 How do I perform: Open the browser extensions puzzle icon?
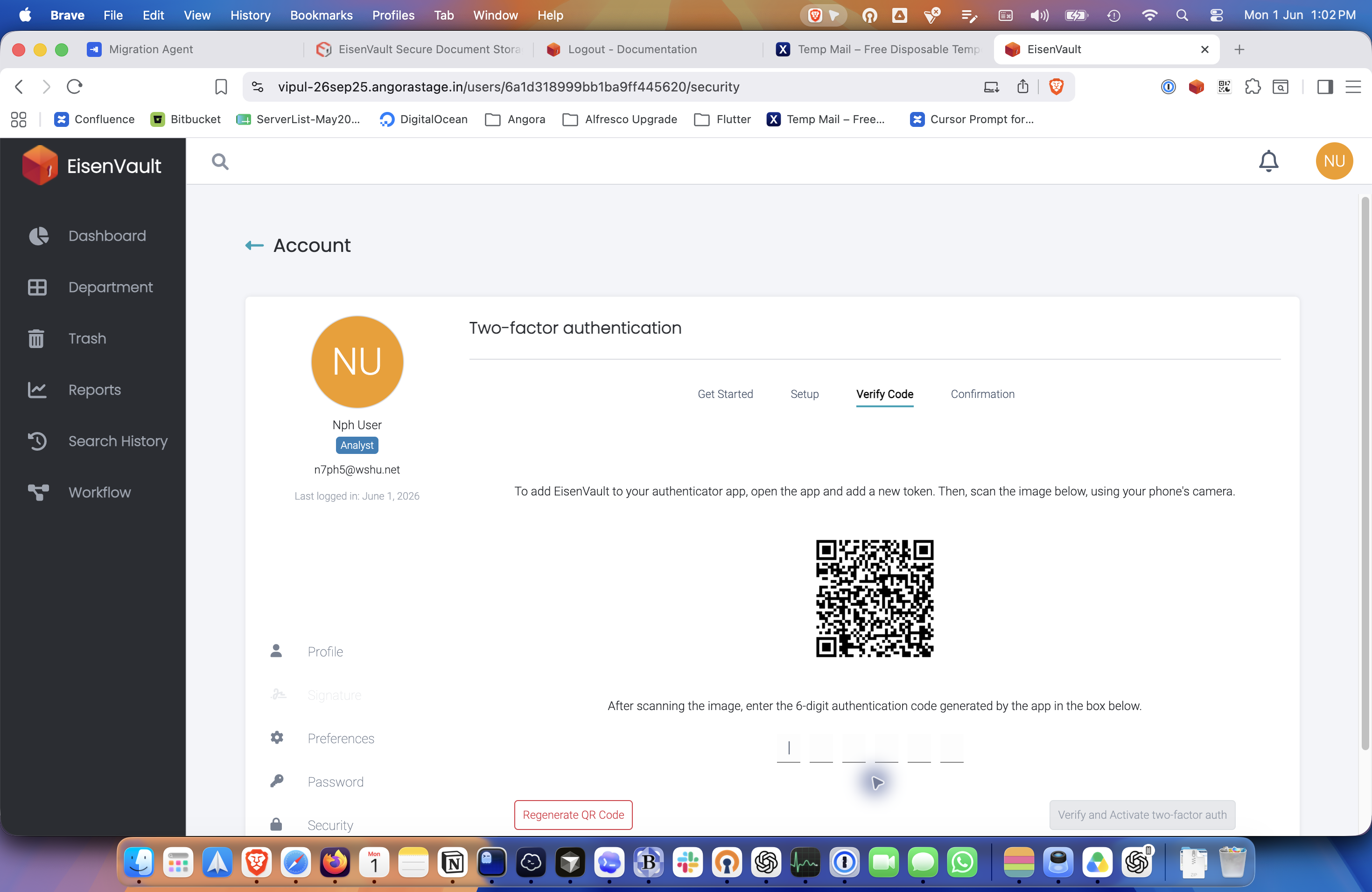pos(1252,86)
